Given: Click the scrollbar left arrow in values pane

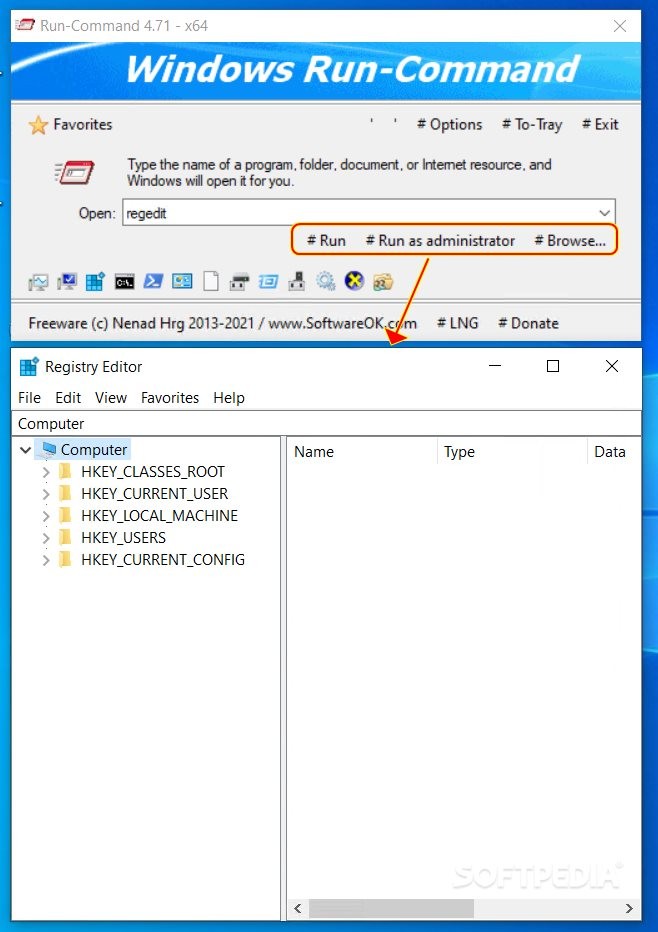Looking at the screenshot, I should tap(298, 908).
